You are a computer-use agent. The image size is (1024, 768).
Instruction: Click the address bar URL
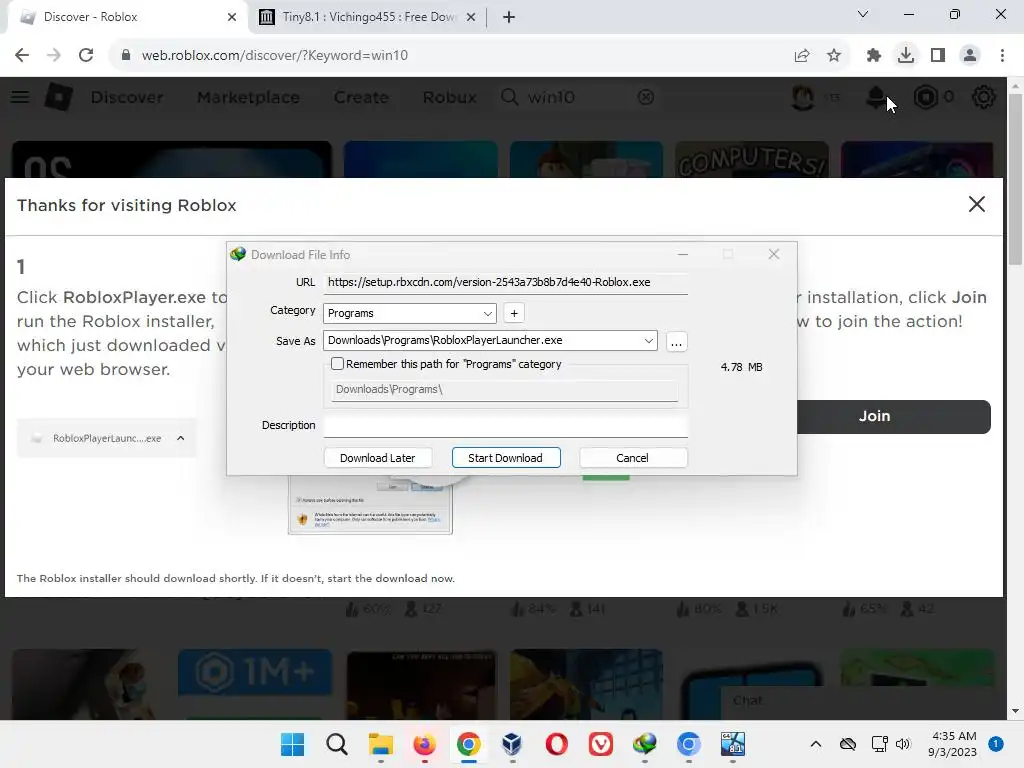click(x=274, y=56)
